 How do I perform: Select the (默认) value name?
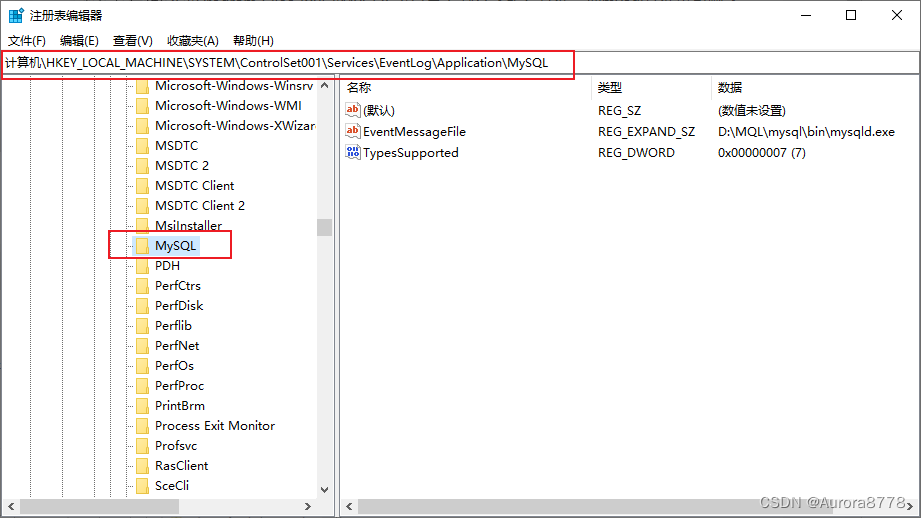pyautogui.click(x=379, y=110)
